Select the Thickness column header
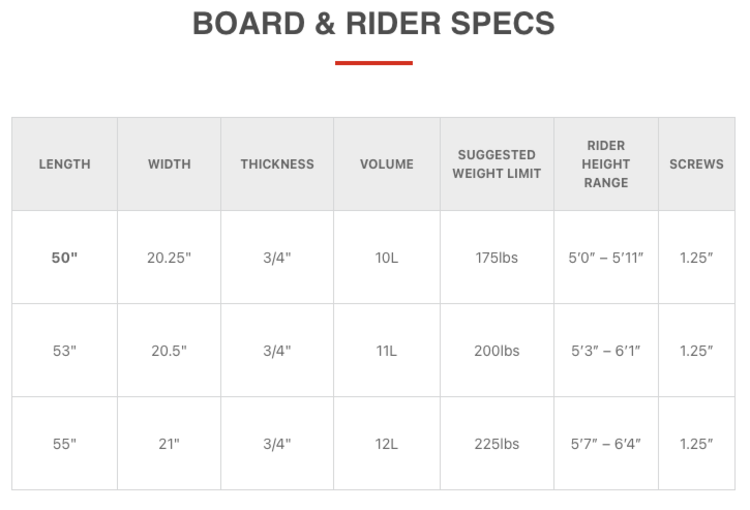 click(x=277, y=164)
